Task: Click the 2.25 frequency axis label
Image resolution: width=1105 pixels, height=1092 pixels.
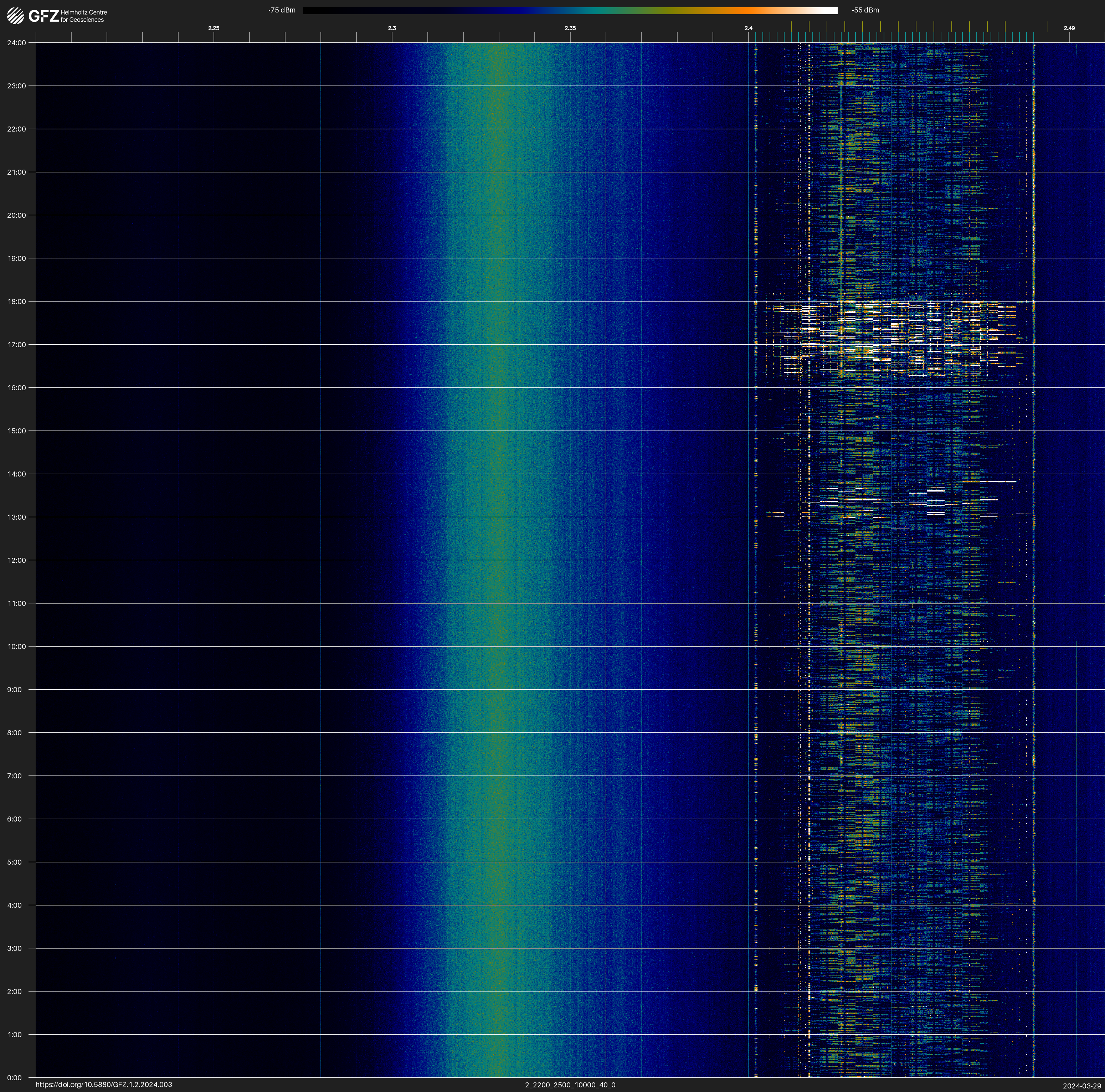Action: click(213, 28)
